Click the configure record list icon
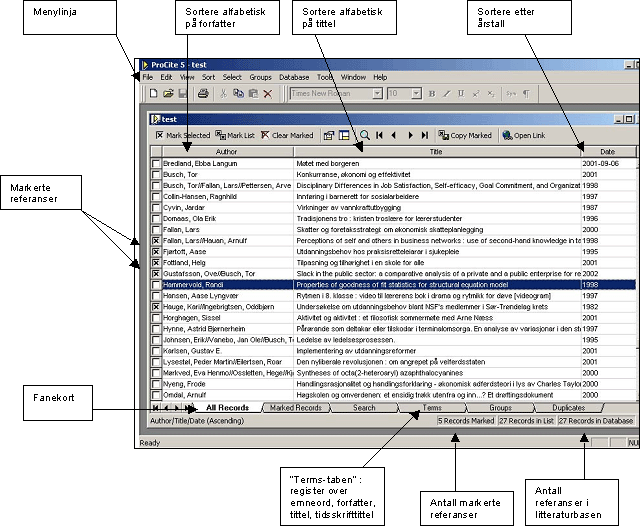The height and width of the screenshot is (526, 640). [329, 135]
